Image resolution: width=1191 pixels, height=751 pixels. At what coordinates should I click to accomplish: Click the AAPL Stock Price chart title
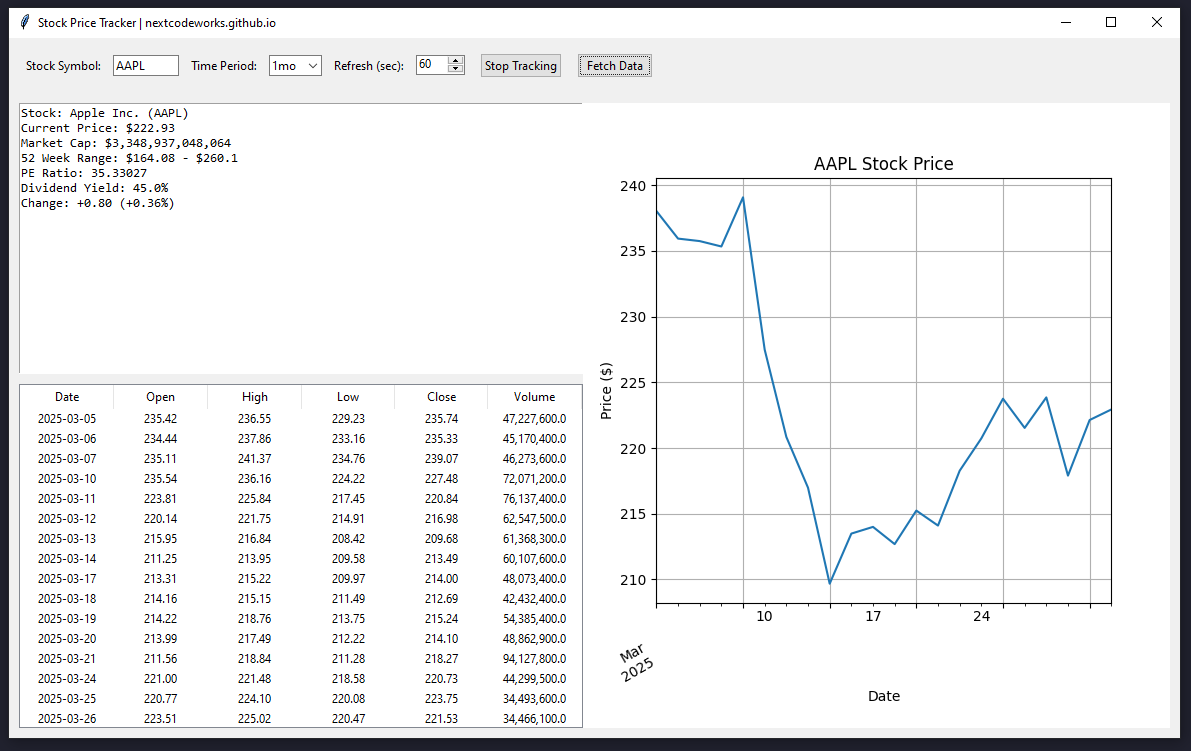tap(883, 164)
